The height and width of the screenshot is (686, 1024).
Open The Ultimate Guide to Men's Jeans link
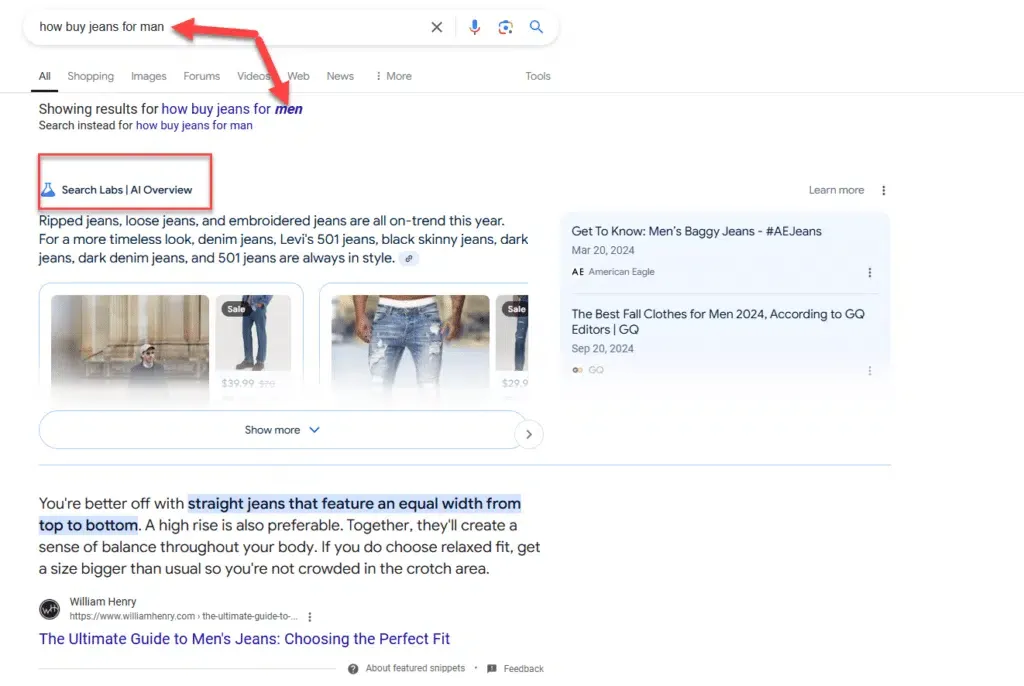click(x=244, y=639)
